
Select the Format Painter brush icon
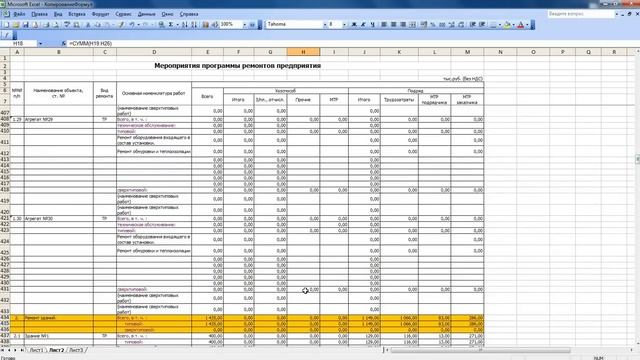[121, 25]
